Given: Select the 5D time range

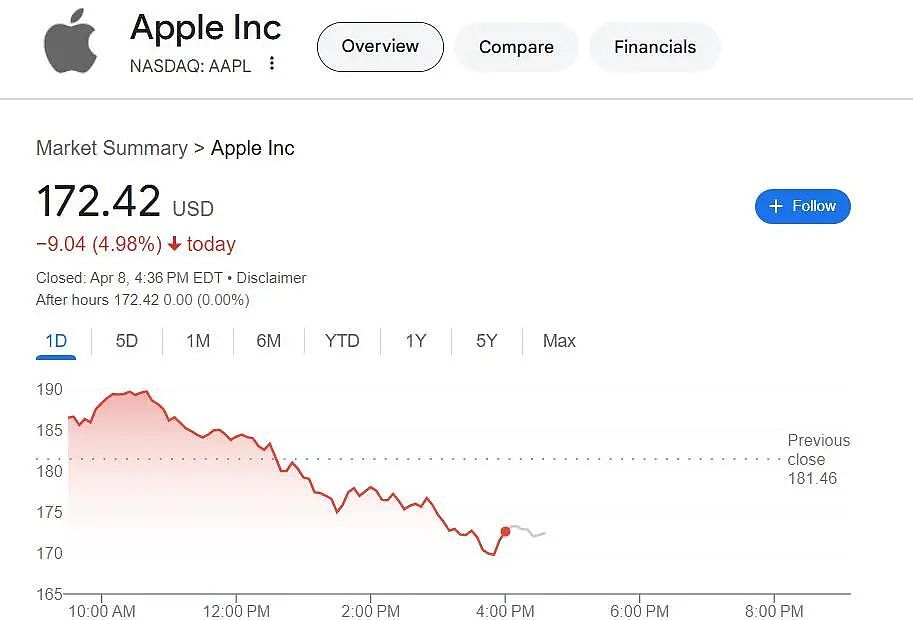Looking at the screenshot, I should (126, 341).
